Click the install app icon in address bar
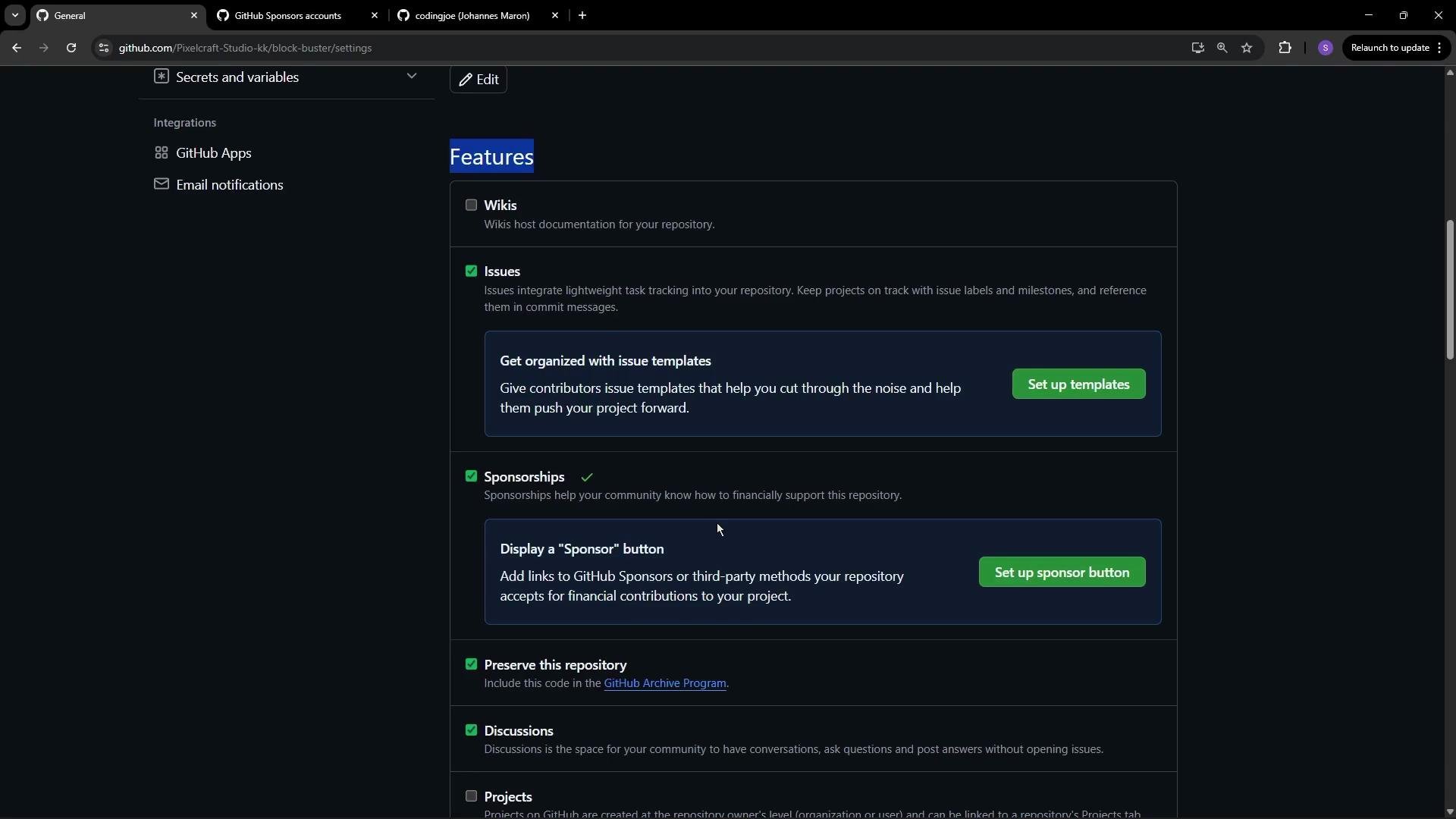Viewport: 1456px width, 819px height. 1197,48
